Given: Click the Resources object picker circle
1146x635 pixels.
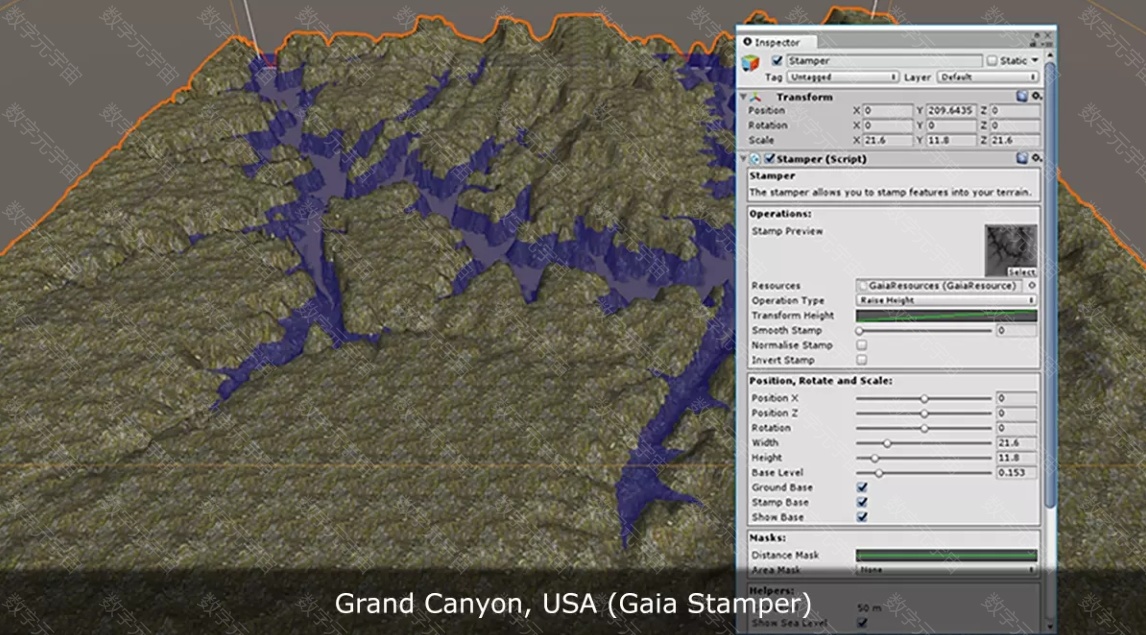Looking at the screenshot, I should click(1032, 286).
